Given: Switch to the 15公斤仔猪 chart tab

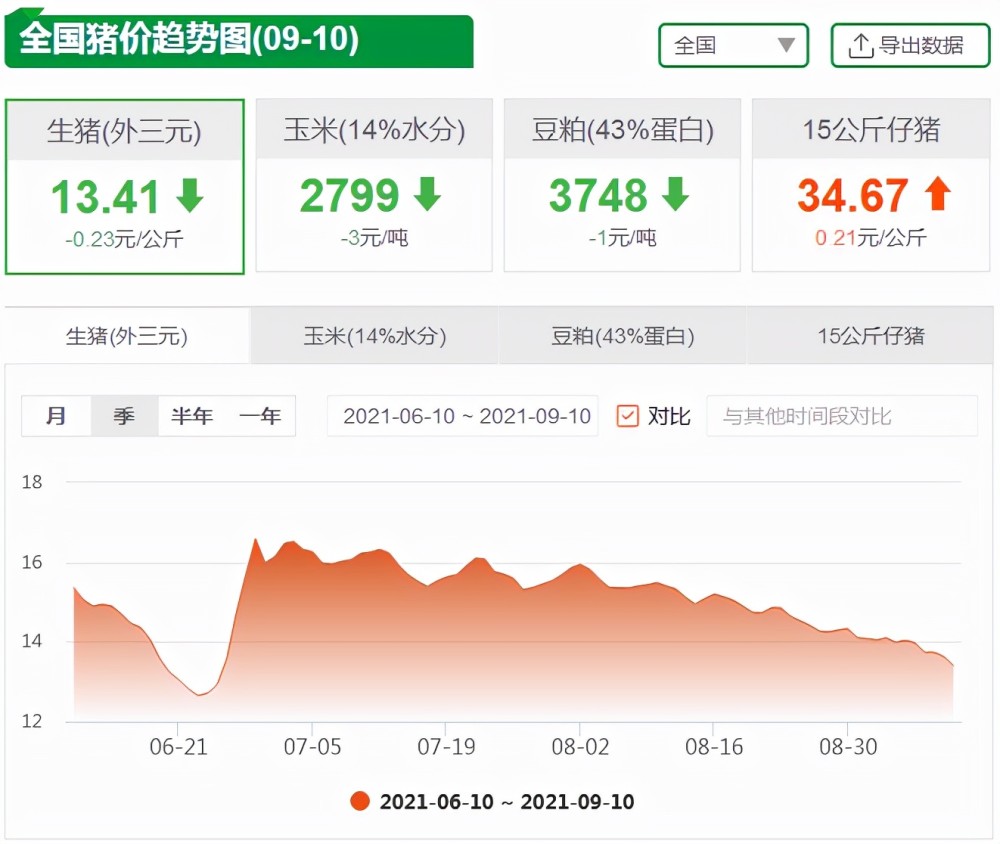Looking at the screenshot, I should pos(871,336).
